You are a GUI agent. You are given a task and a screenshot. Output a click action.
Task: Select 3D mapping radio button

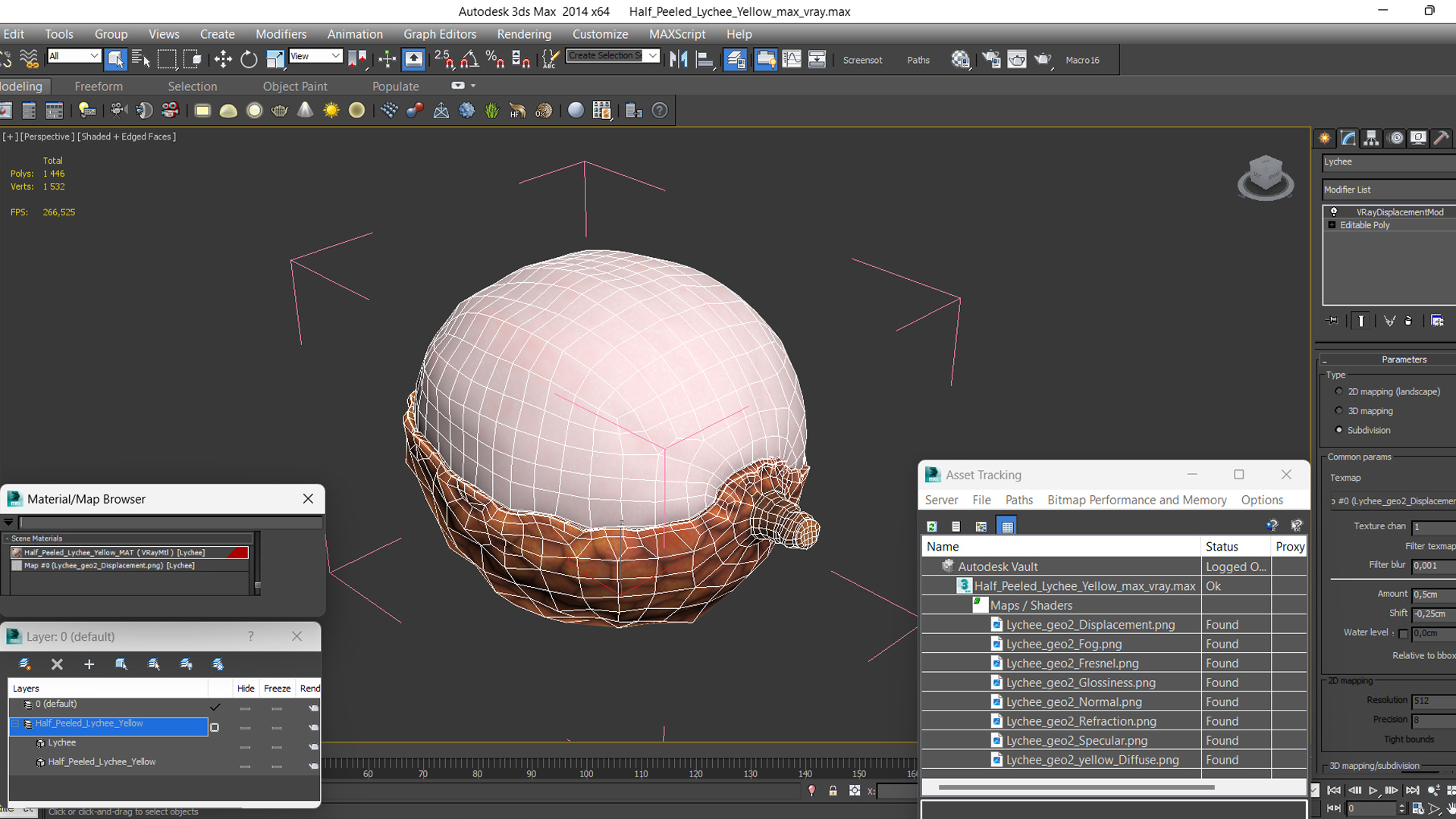tap(1338, 410)
